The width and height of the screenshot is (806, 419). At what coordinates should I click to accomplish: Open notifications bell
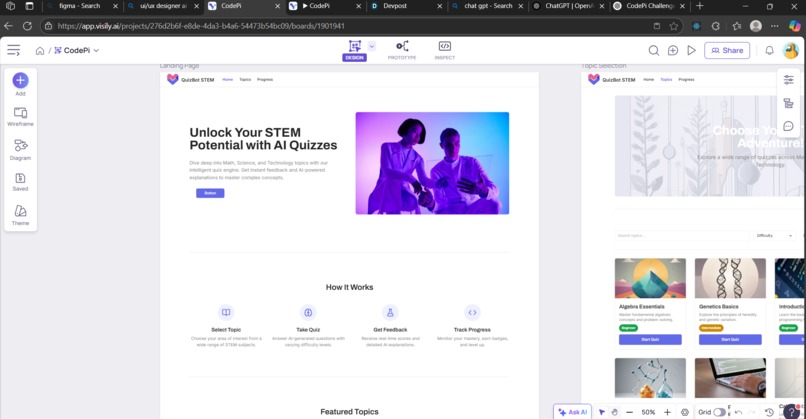pos(769,50)
